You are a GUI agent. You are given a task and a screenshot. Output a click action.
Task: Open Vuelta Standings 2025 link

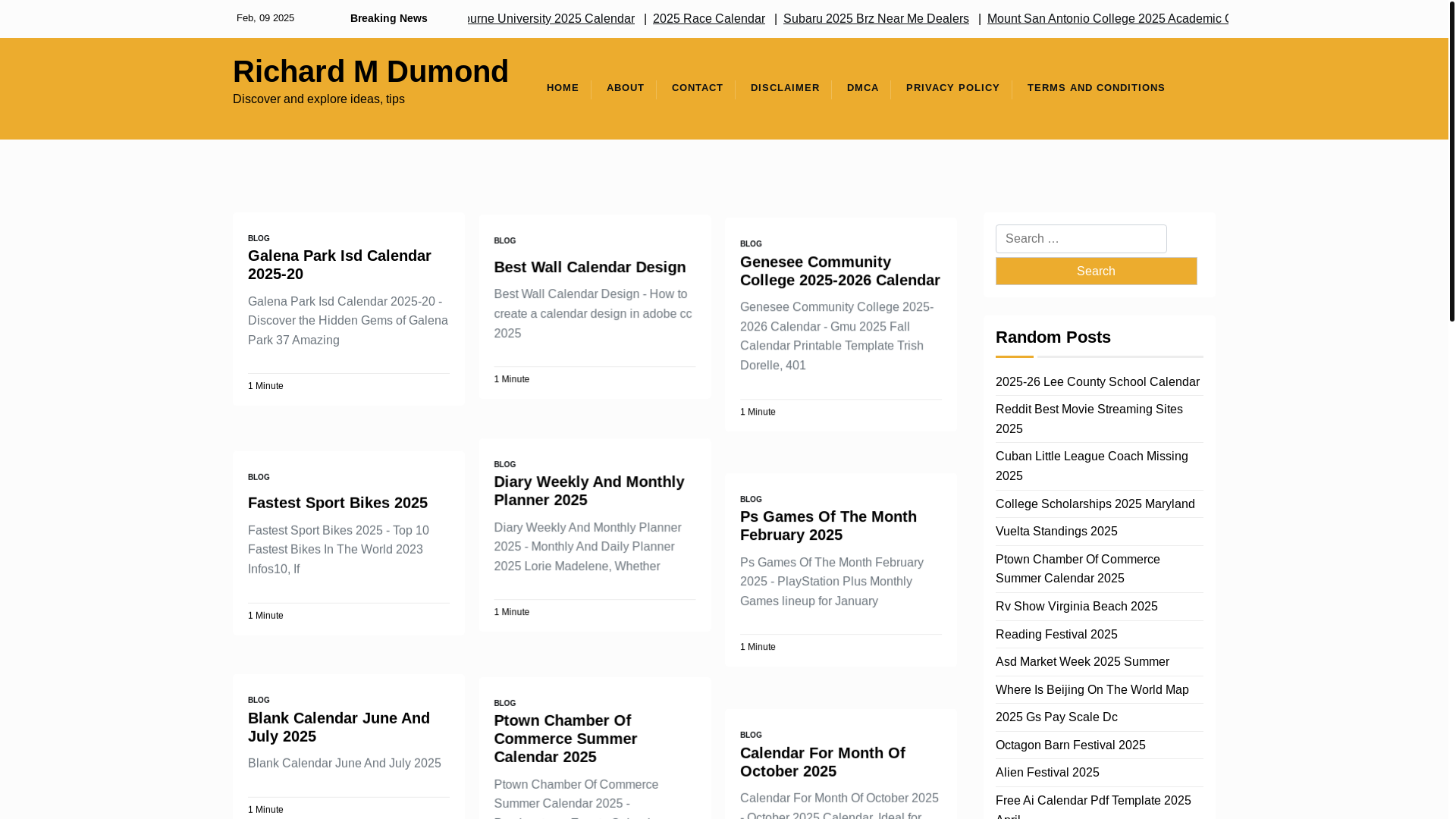pyautogui.click(x=1056, y=532)
